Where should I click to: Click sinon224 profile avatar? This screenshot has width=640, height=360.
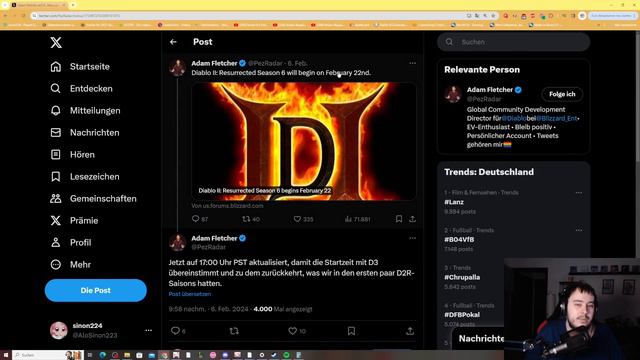point(59,330)
